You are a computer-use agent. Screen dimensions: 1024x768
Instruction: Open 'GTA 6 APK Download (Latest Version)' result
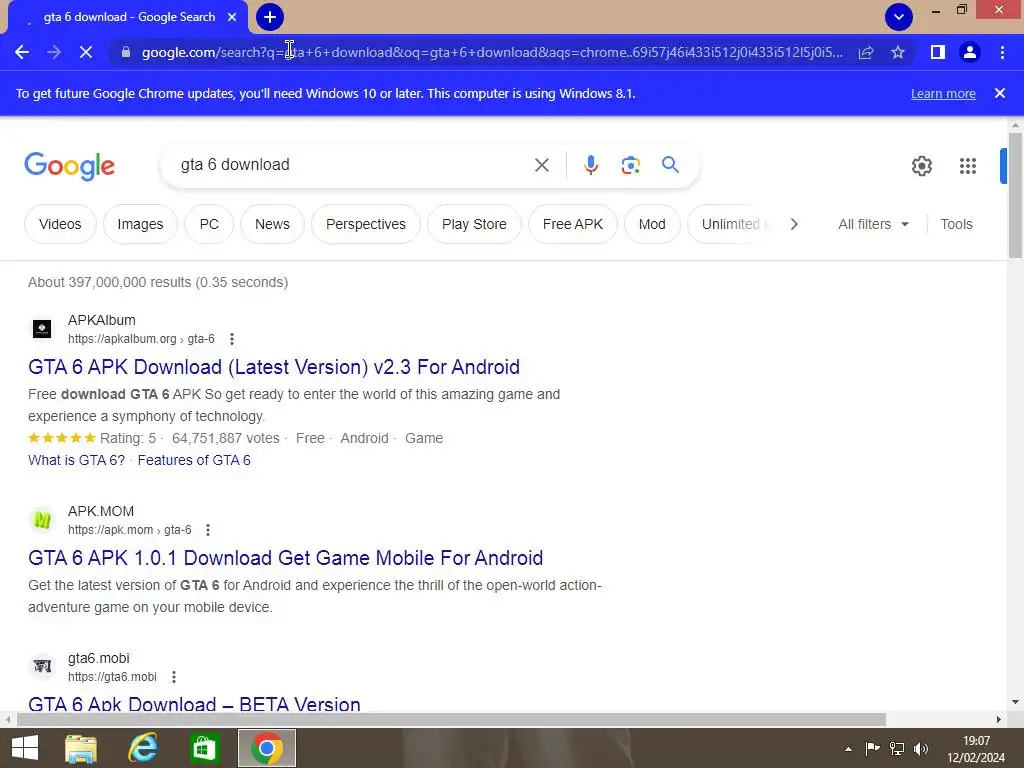274,367
